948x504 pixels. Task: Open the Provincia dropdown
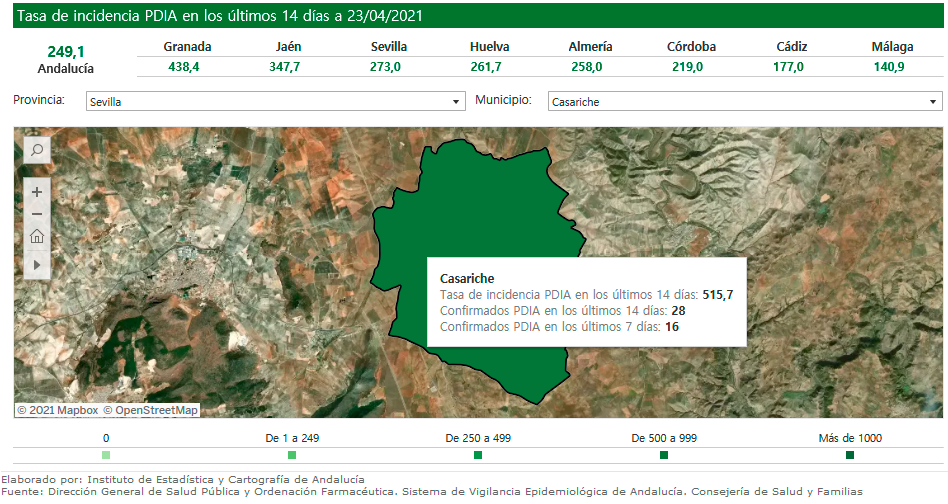(x=275, y=102)
